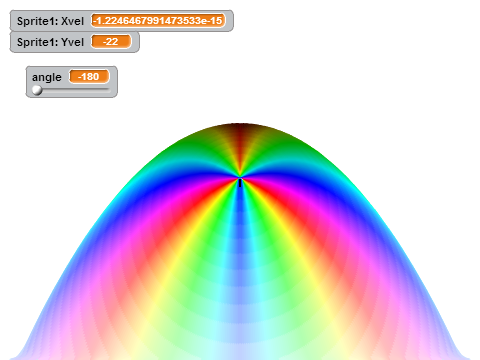The image size is (480, 360).
Task: Click the Sprite1: Yvel monitor label
Action: click(x=50, y=42)
